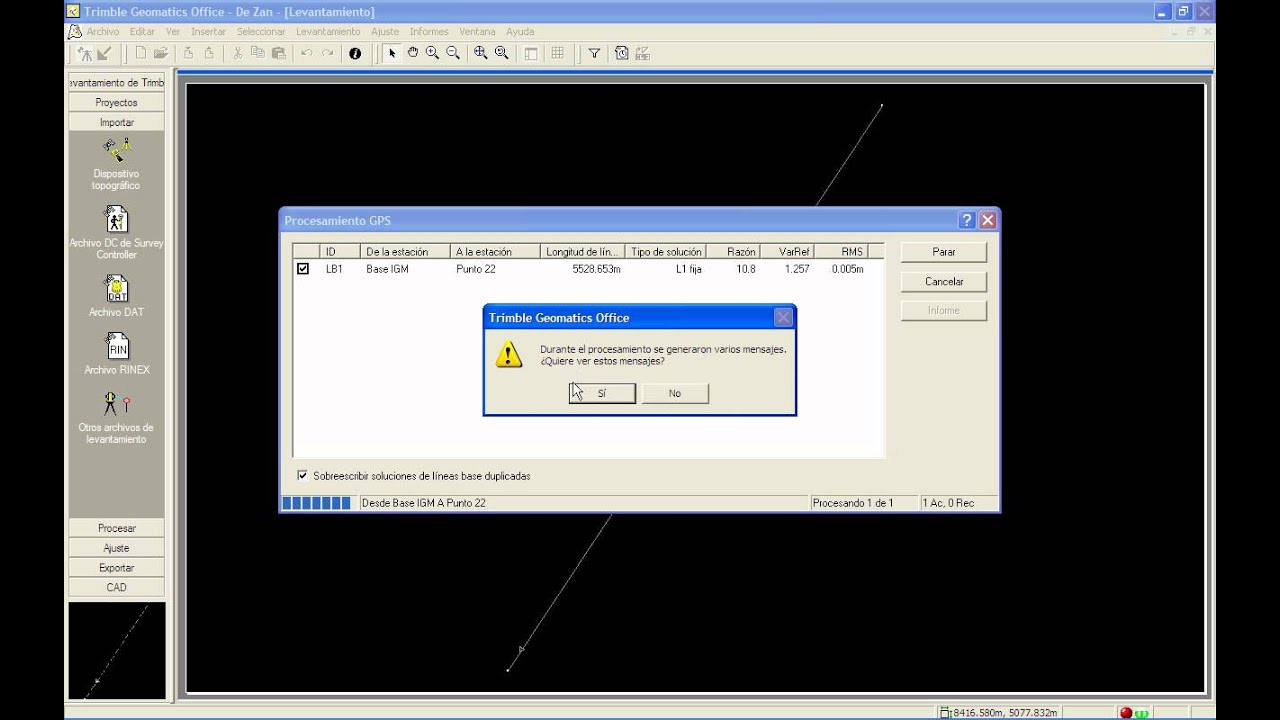This screenshot has height=720, width=1280.
Task: Click the timeline clock toolbar icon
Action: pyautogui.click(x=622, y=53)
